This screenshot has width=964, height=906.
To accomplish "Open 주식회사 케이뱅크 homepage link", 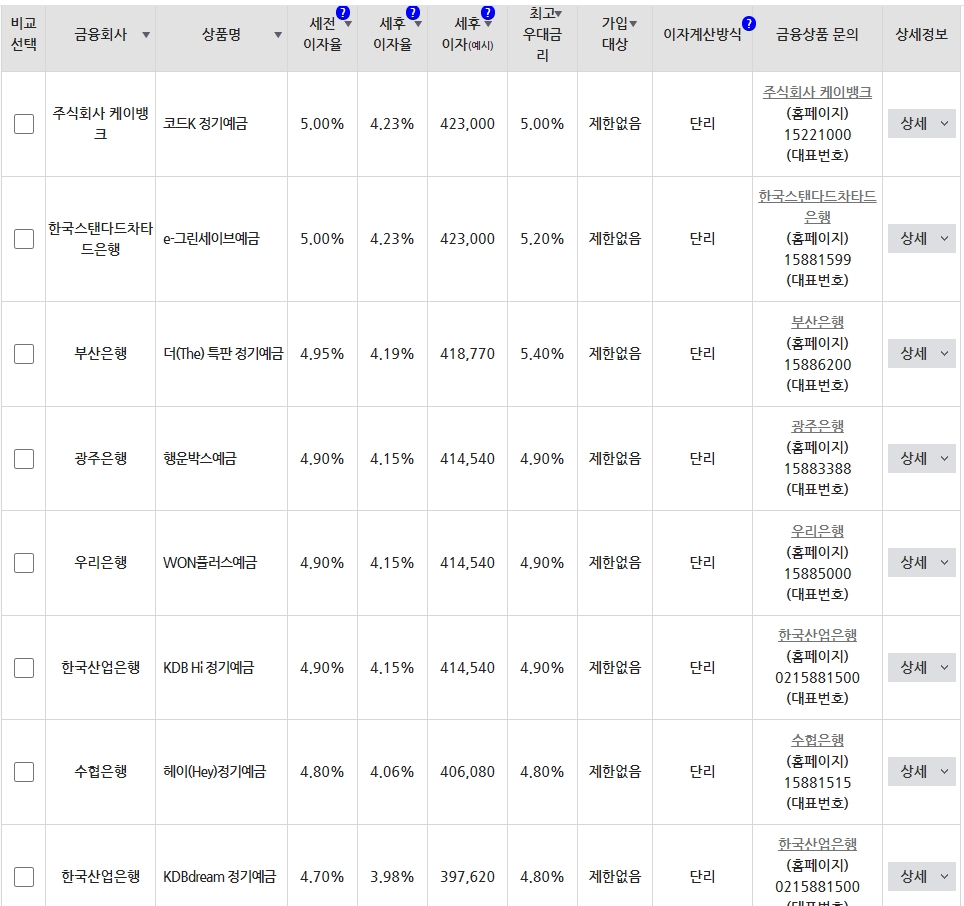I will (x=817, y=92).
